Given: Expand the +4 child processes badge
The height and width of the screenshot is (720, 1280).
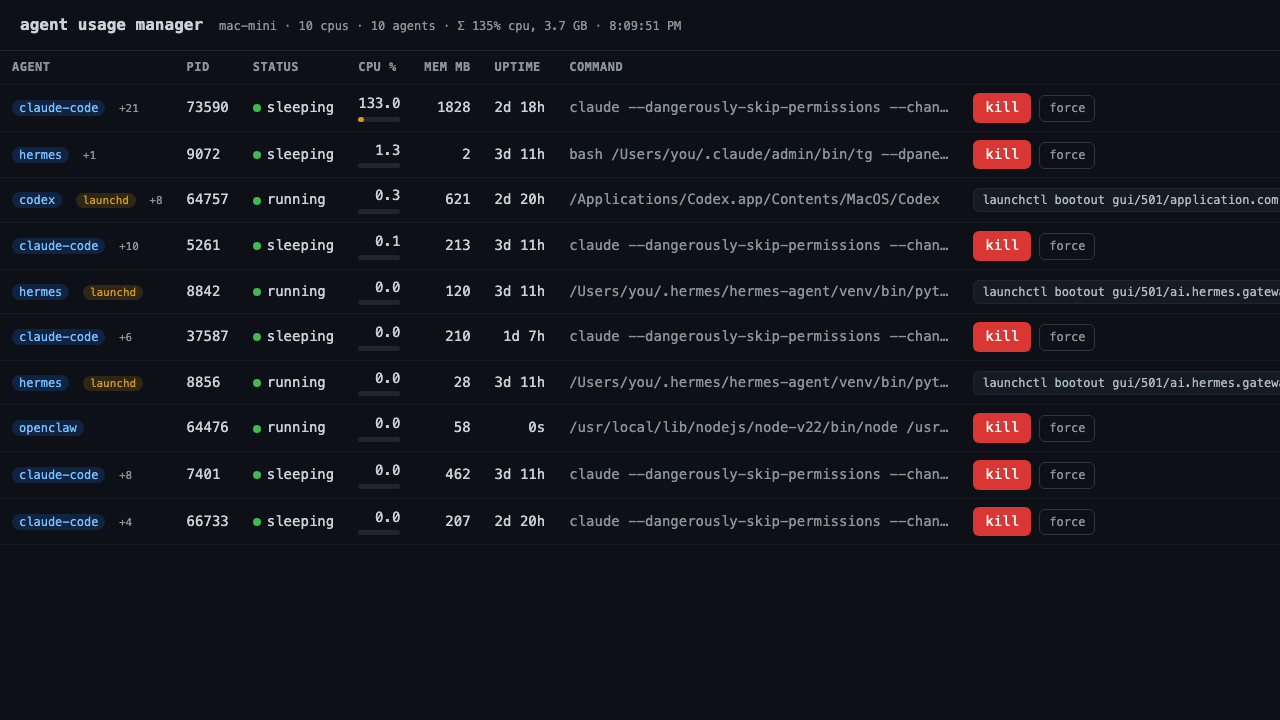Looking at the screenshot, I should [x=126, y=522].
